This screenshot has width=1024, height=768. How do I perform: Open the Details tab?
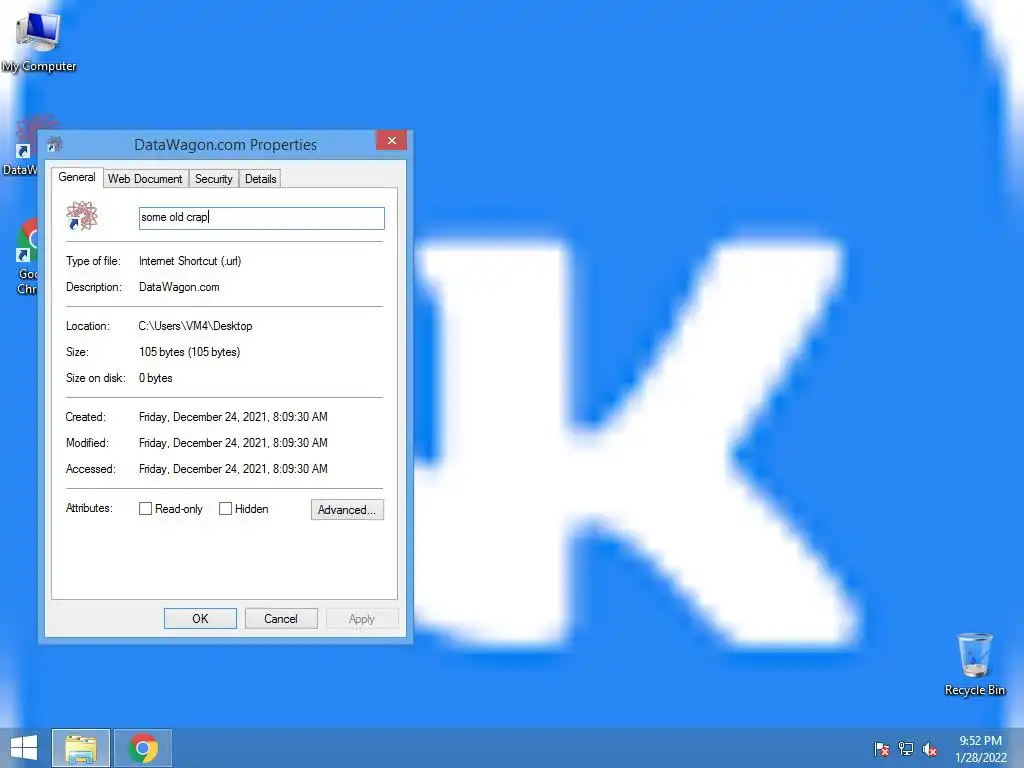click(261, 179)
